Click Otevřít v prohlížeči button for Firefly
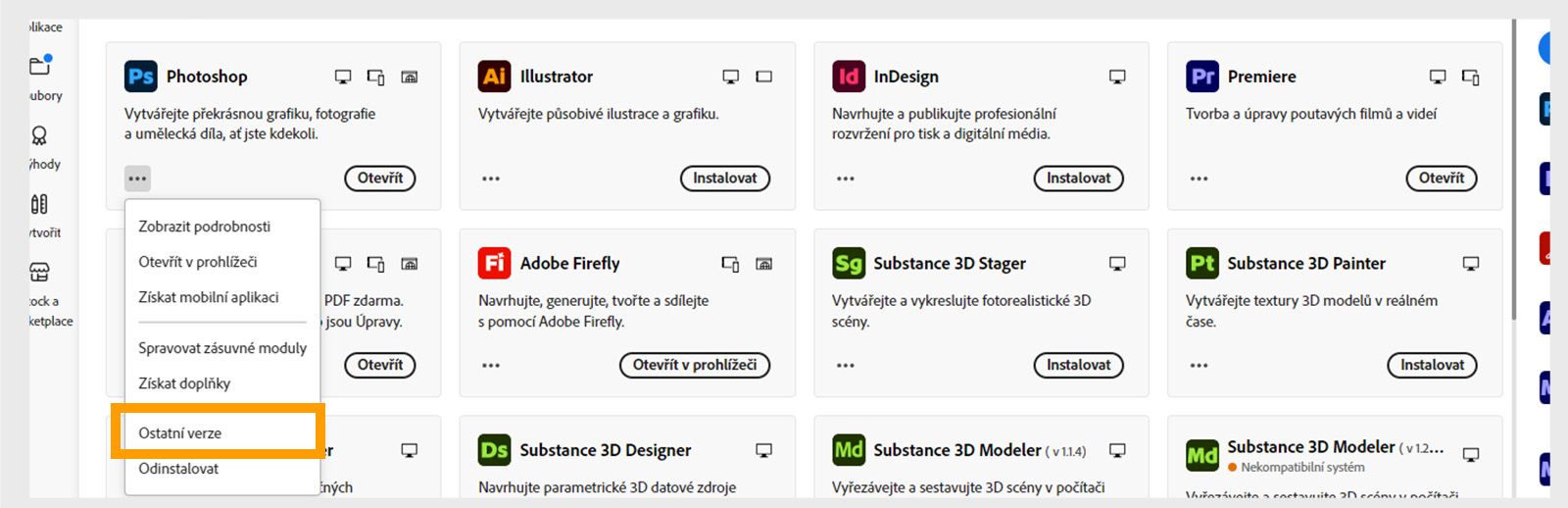Image resolution: width=1568 pixels, height=508 pixels. click(x=695, y=365)
